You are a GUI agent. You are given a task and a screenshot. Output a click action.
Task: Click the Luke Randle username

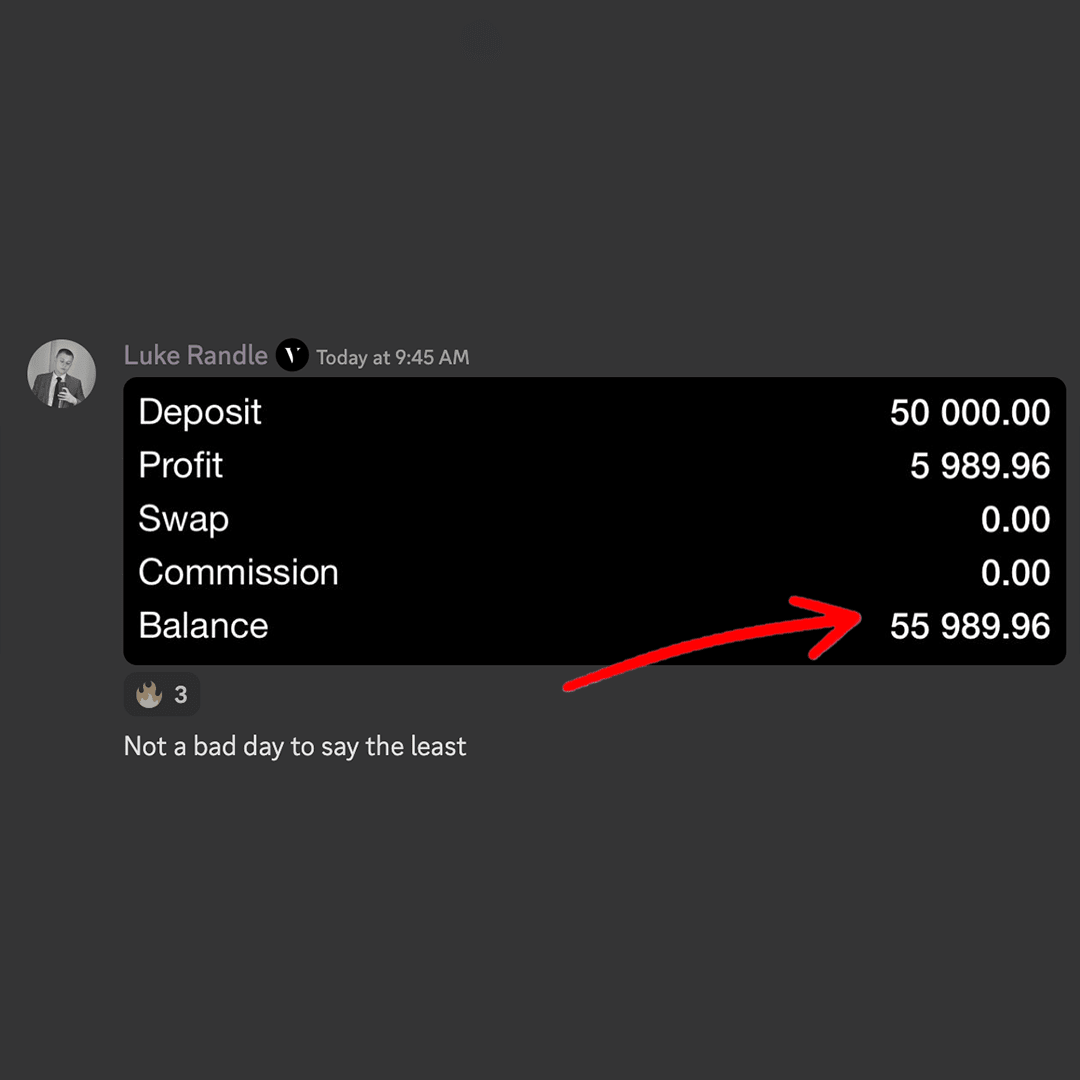(x=195, y=356)
